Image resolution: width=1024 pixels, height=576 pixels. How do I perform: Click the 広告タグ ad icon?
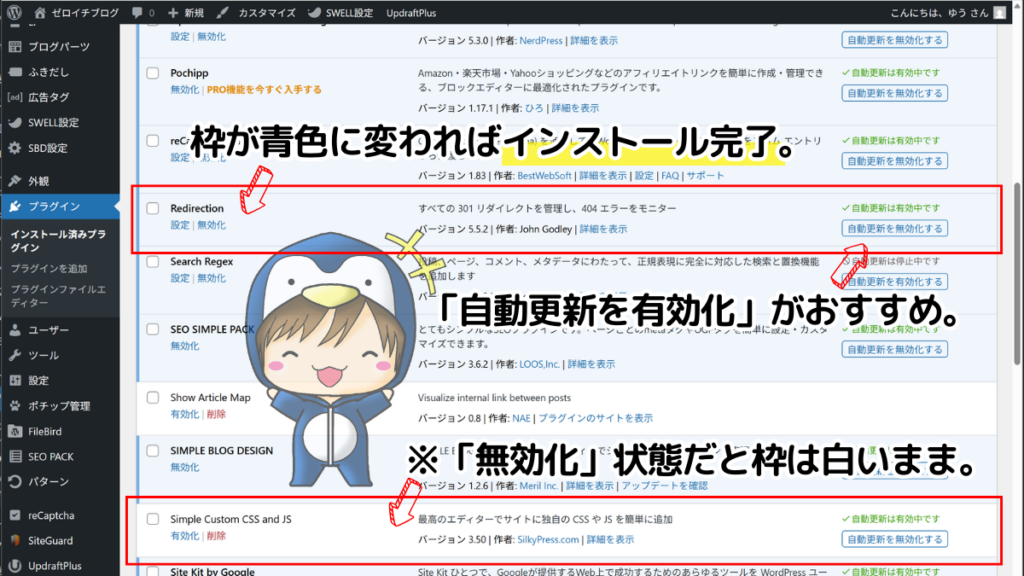(x=15, y=97)
